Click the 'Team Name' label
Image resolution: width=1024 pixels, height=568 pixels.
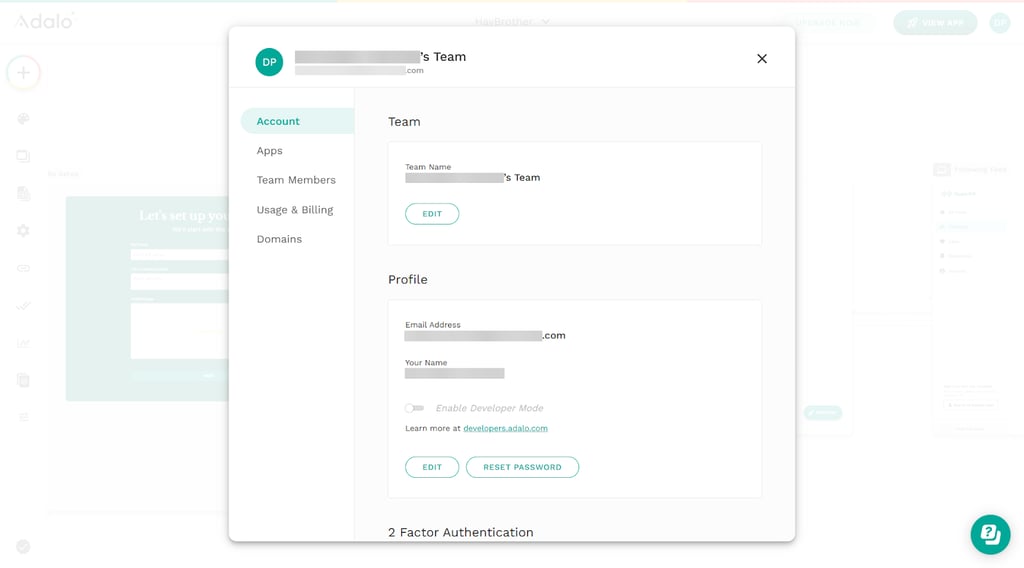point(428,167)
